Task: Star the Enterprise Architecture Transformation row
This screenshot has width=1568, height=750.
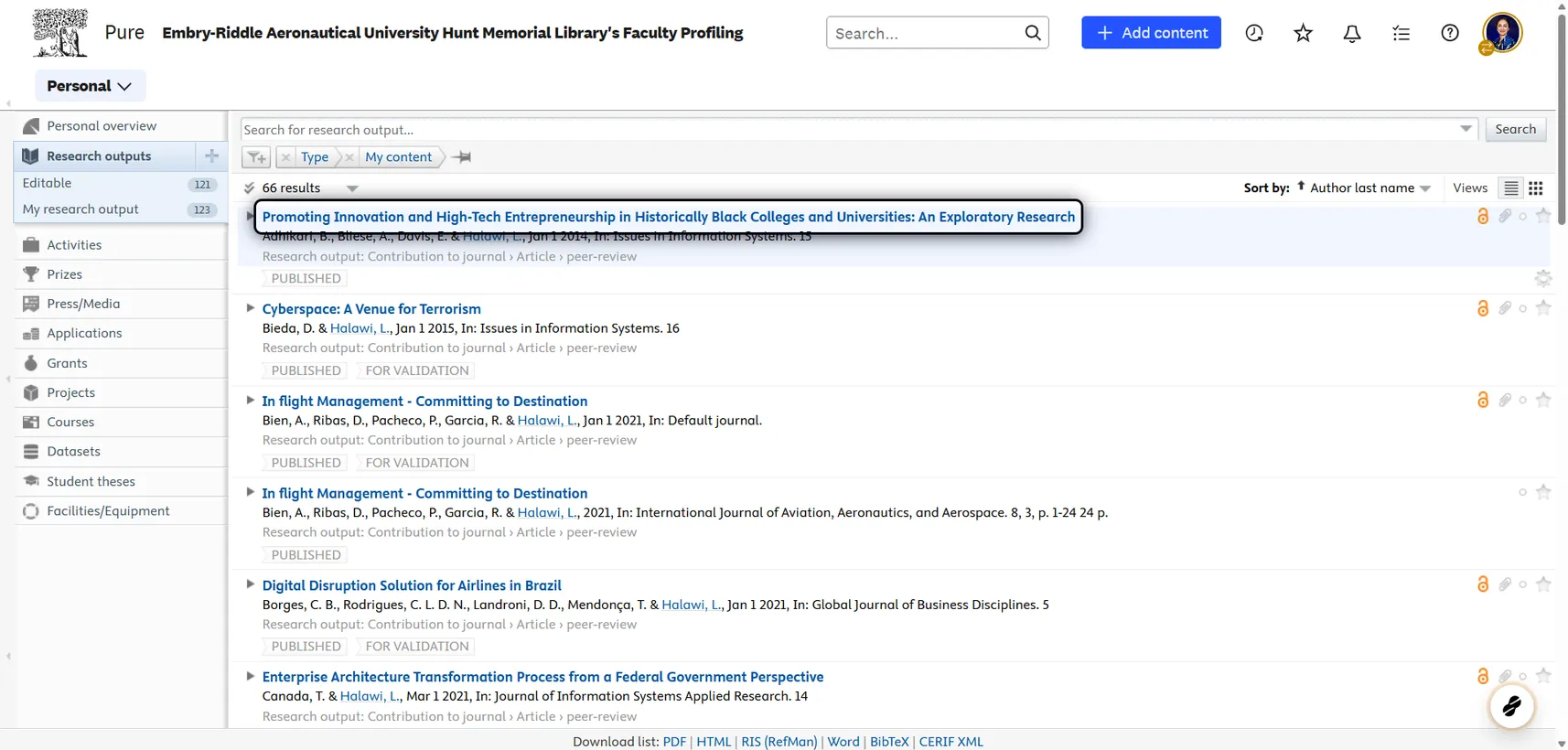Action: click(x=1543, y=675)
